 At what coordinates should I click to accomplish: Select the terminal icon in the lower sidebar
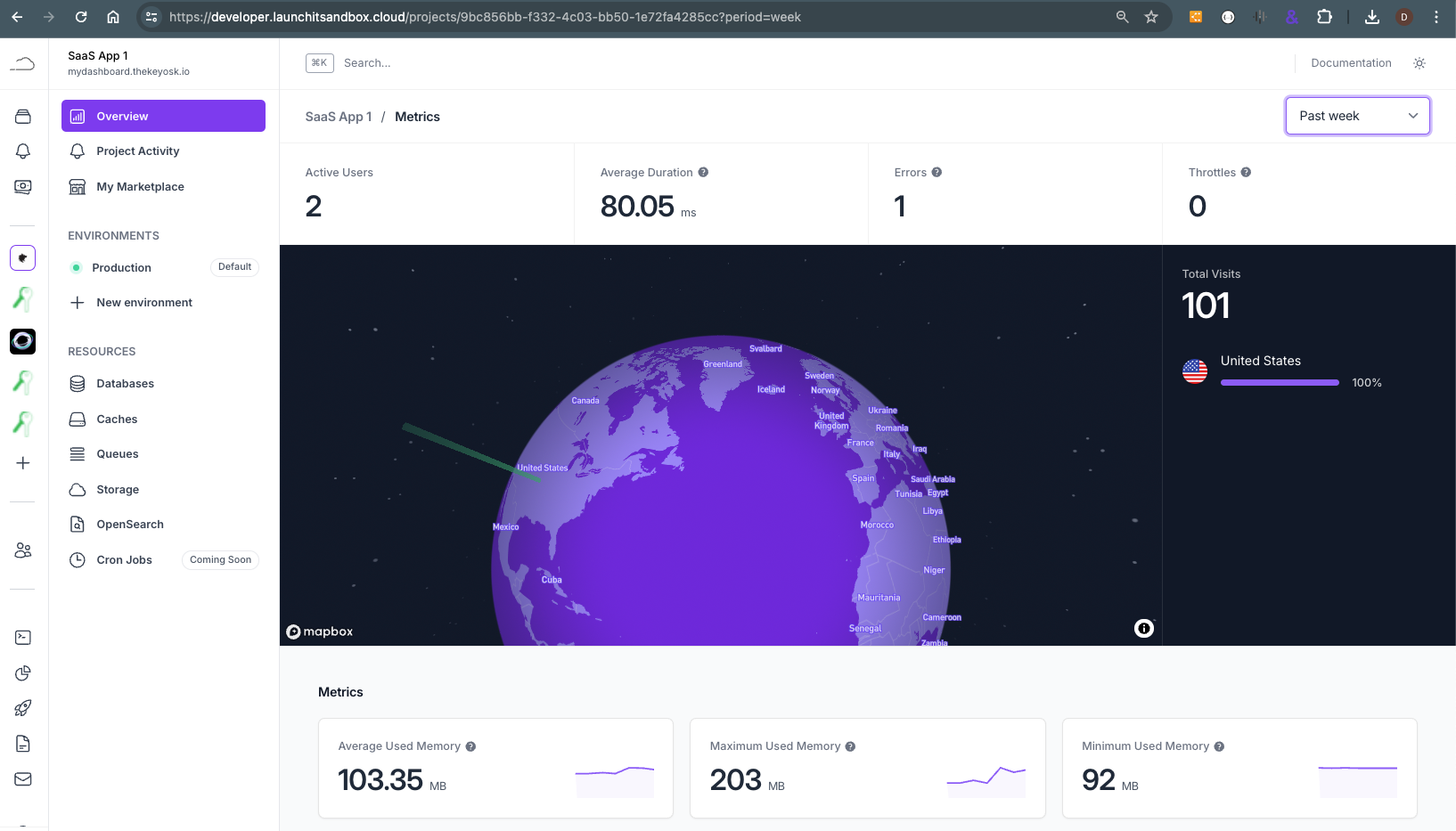coord(23,637)
